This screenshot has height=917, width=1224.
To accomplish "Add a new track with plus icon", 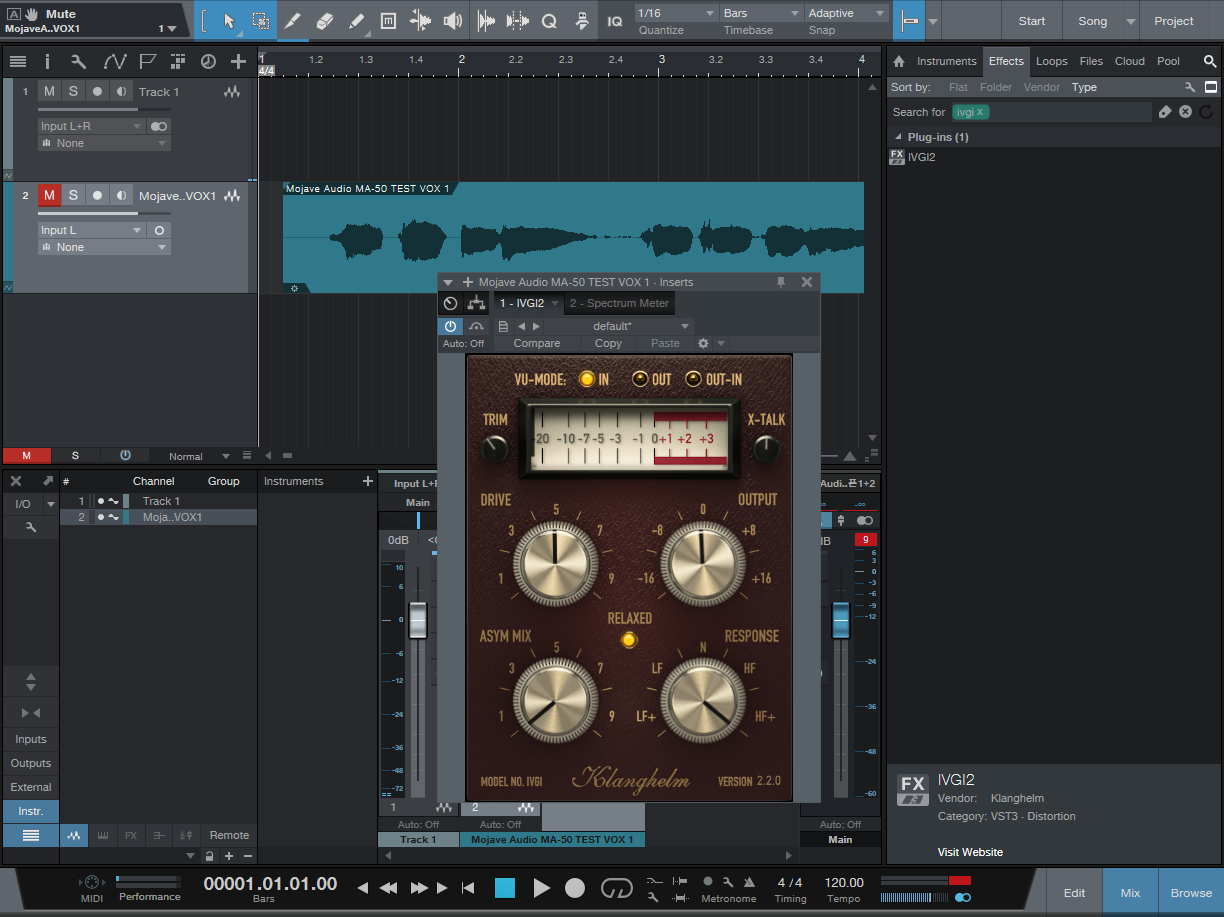I will pyautogui.click(x=238, y=62).
